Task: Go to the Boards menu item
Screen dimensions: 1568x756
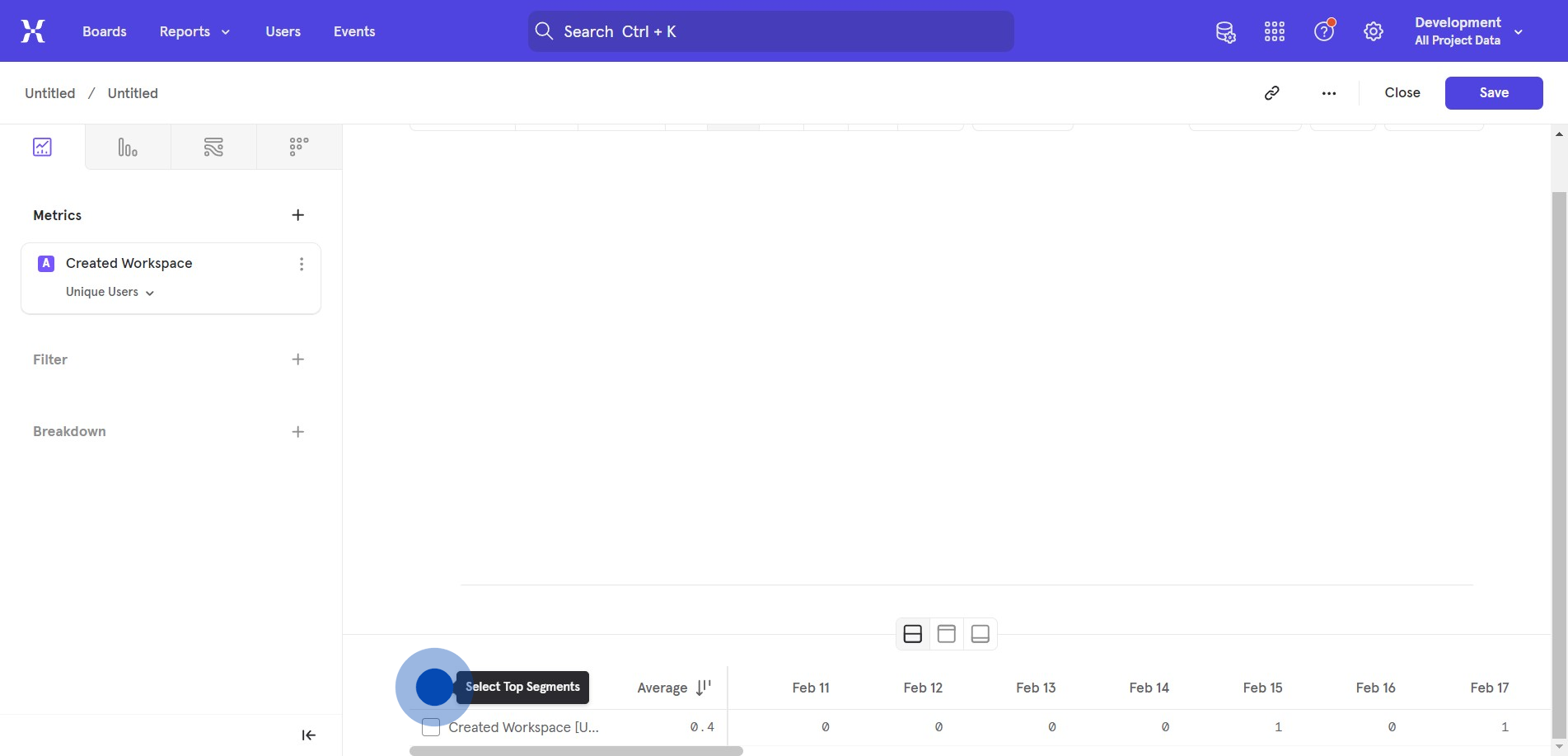Action: click(x=105, y=31)
